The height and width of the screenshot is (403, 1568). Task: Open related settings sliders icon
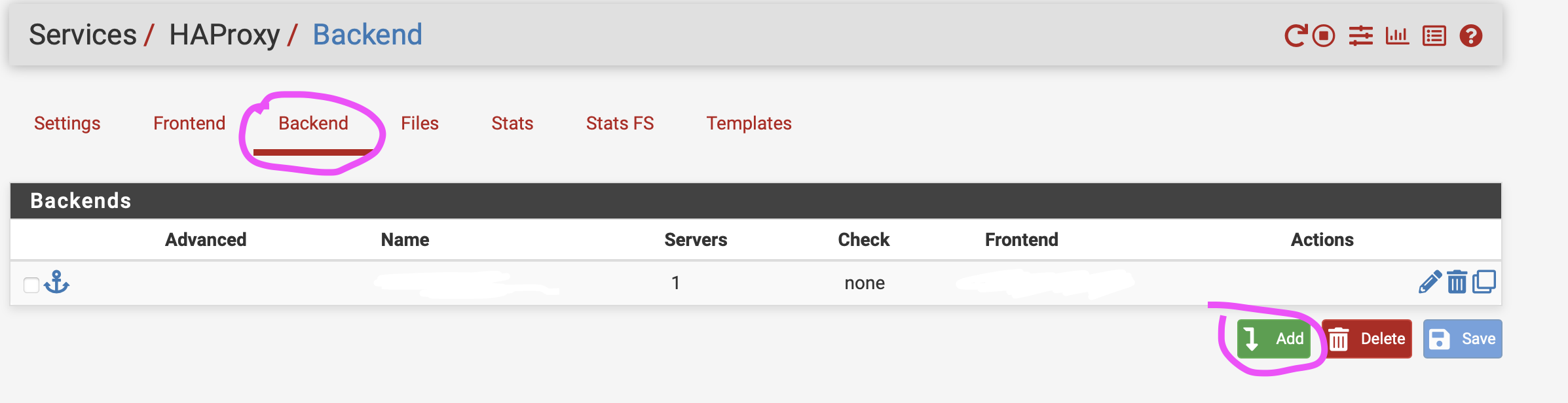(1360, 35)
